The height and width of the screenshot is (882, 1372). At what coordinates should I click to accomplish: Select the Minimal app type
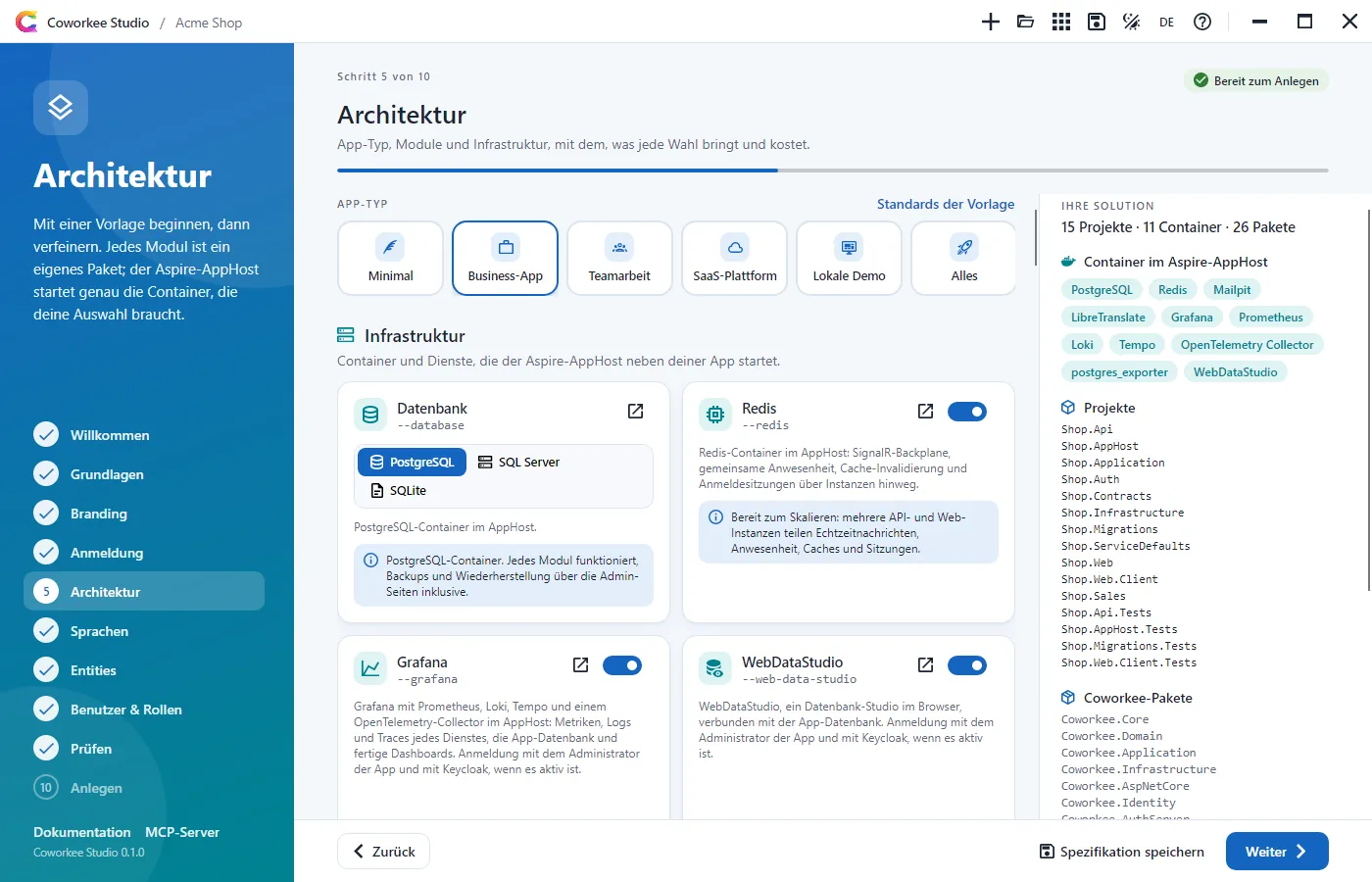(x=391, y=259)
